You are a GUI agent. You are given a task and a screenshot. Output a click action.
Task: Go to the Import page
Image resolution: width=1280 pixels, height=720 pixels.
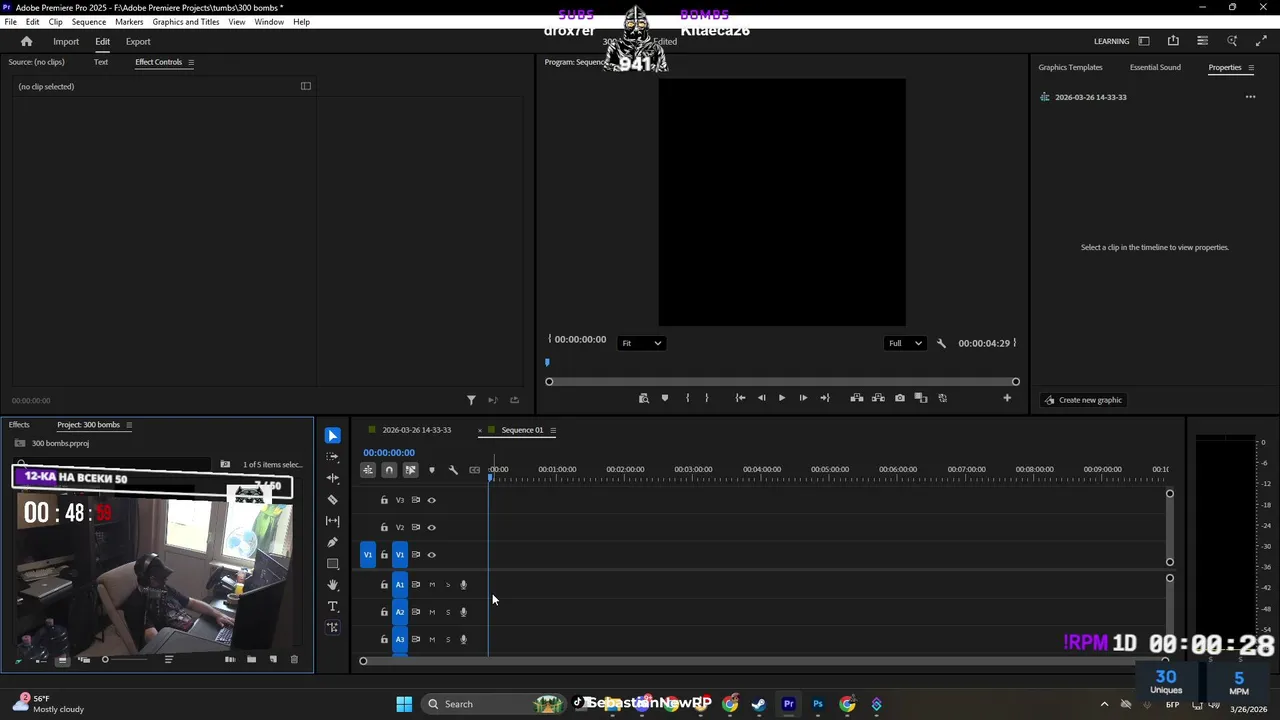(66, 41)
